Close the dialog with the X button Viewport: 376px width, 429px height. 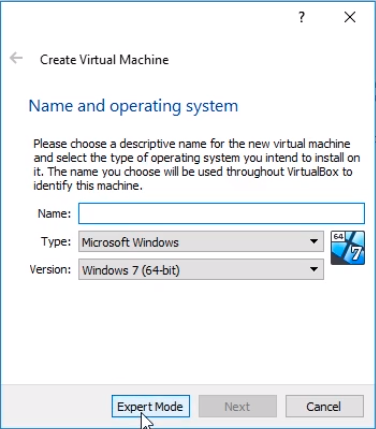350,17
